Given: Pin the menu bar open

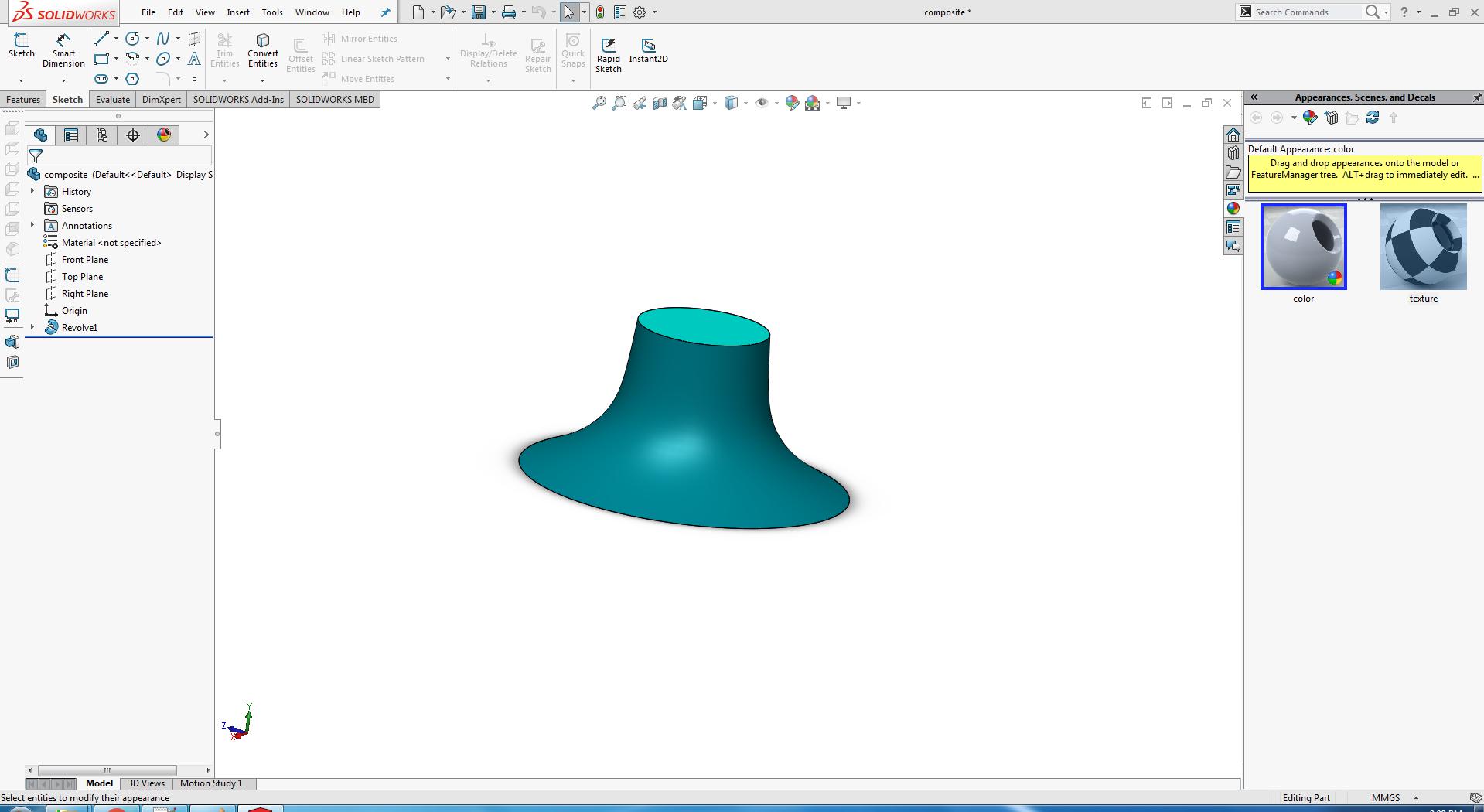Looking at the screenshot, I should (385, 12).
